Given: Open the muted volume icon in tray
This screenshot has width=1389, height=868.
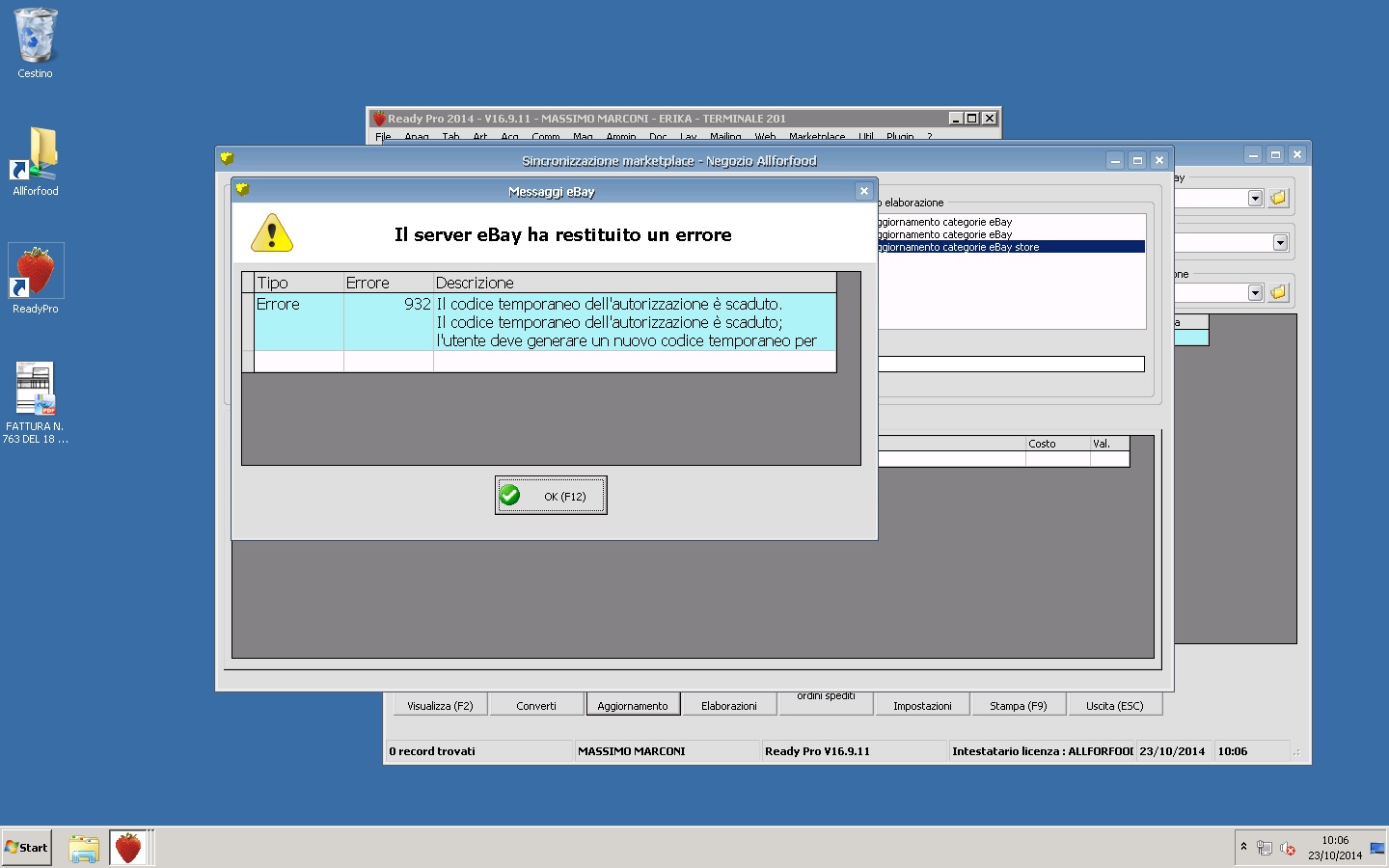Looking at the screenshot, I should tap(1287, 848).
